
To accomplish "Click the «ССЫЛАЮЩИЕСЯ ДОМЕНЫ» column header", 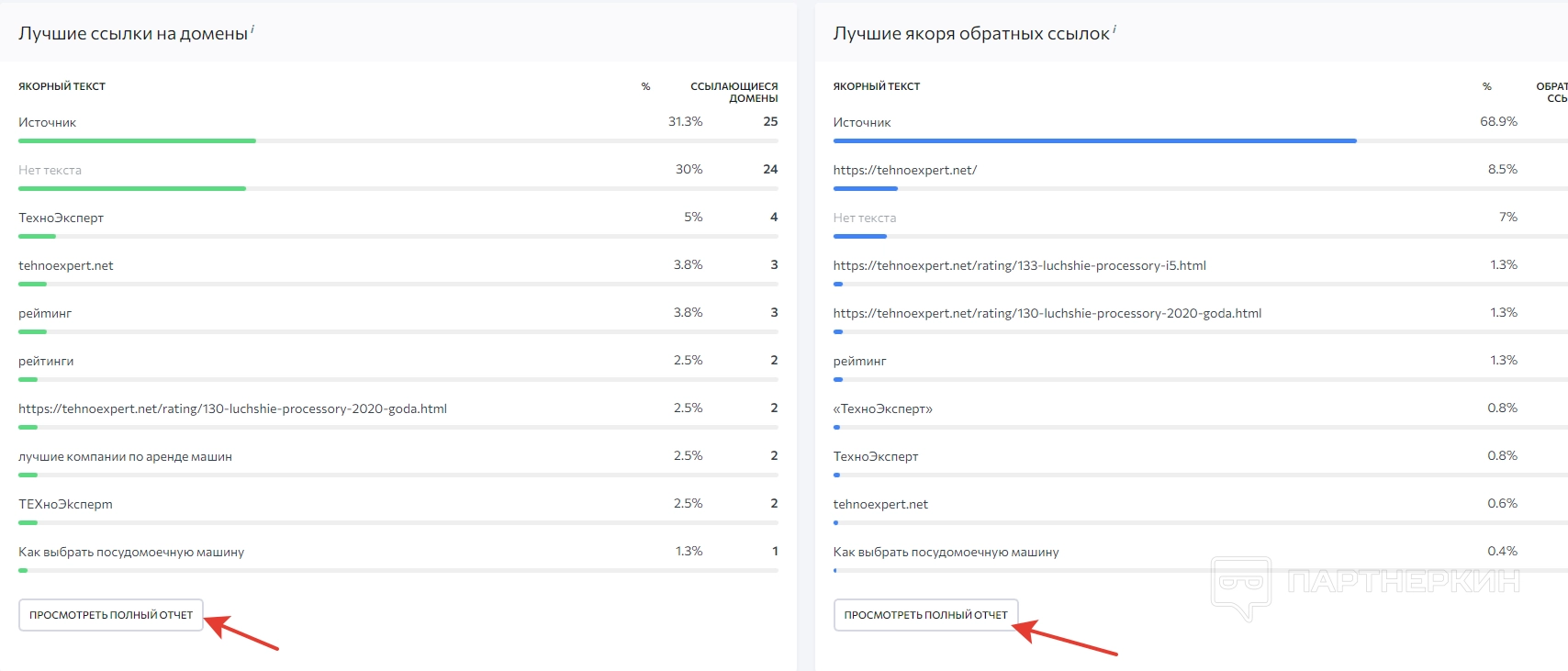I will (734, 92).
